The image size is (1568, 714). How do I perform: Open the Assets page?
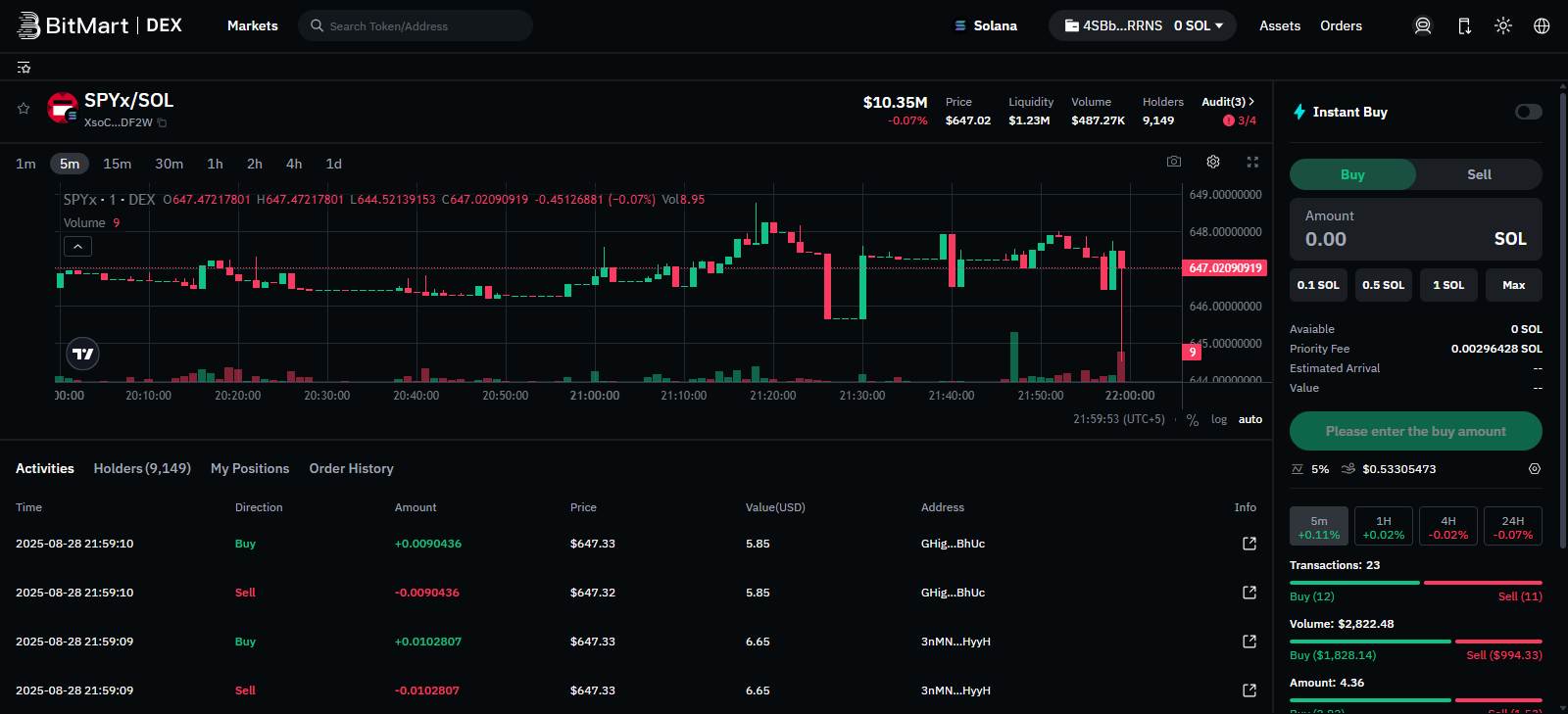tap(1280, 25)
